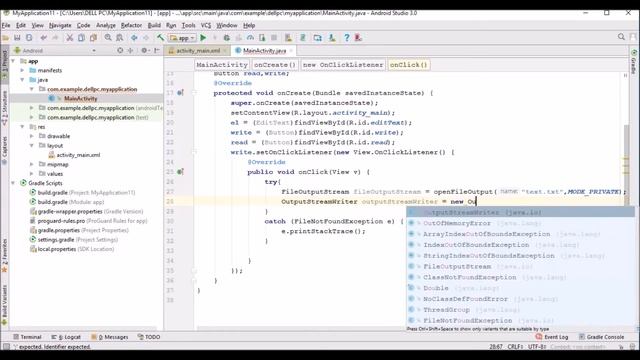This screenshot has height=360, width=640.
Task: Click the project panel settings gear icon
Action: pyautogui.click(x=144, y=51)
